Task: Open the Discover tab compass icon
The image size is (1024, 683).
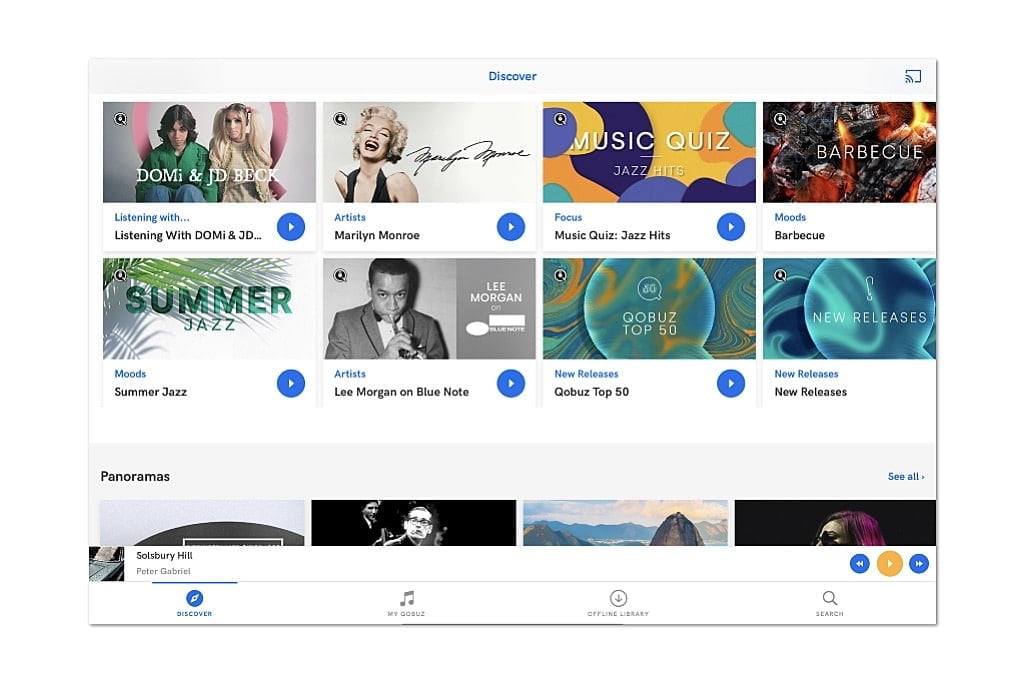Action: (195, 598)
